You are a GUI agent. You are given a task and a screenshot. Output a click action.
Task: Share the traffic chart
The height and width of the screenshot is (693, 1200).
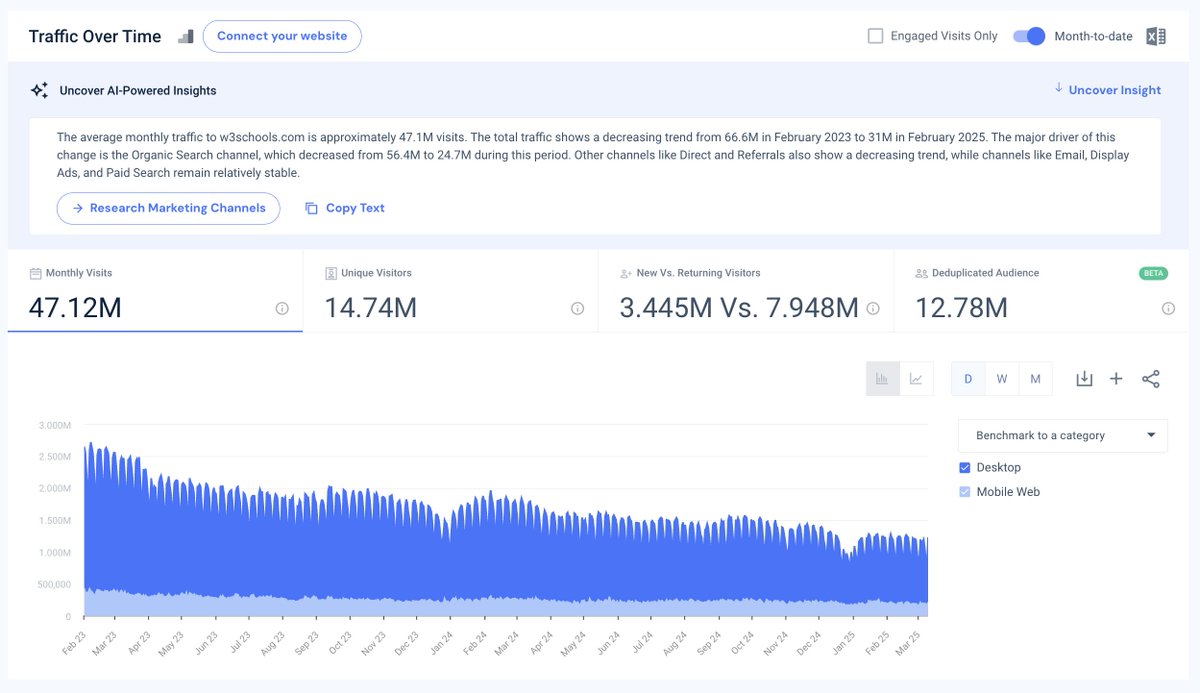1151,379
